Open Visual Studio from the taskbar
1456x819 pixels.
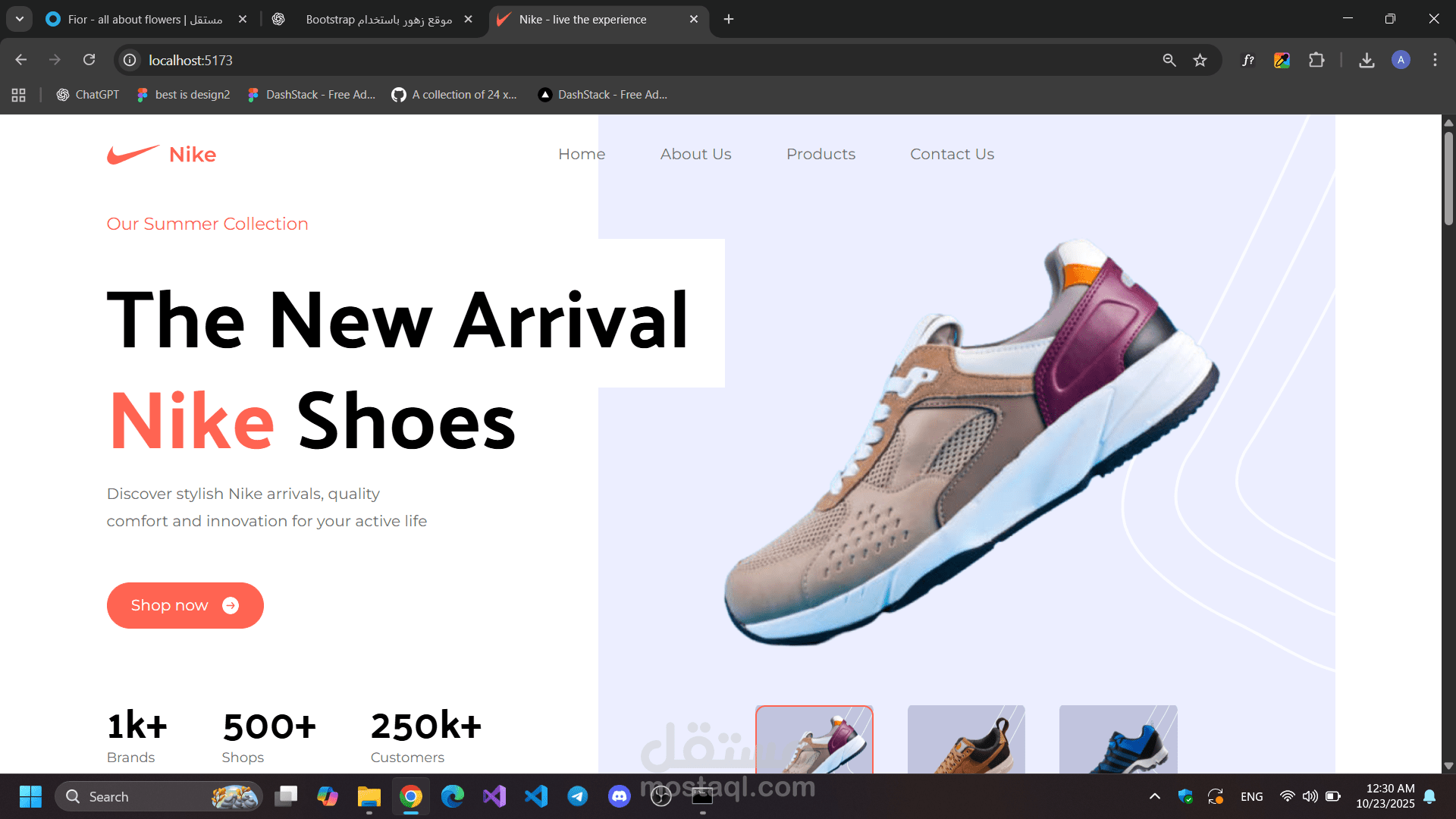(x=494, y=796)
